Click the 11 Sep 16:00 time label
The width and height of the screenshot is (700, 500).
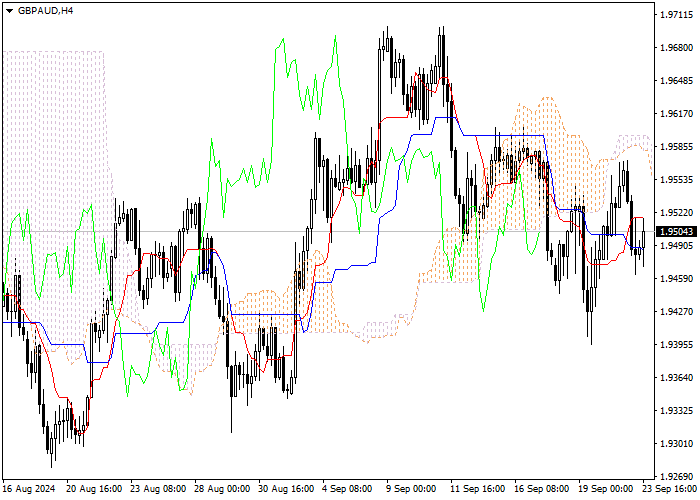pyautogui.click(x=478, y=489)
